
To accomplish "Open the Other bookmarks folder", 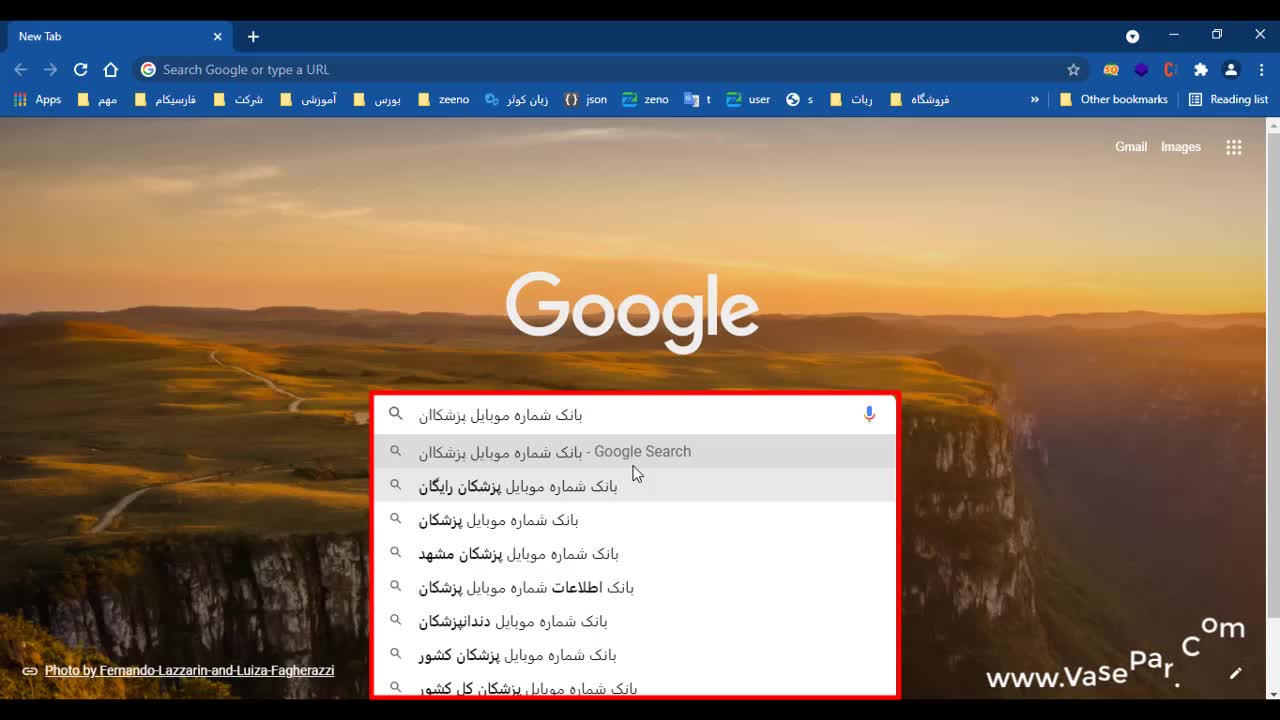I will (x=1113, y=100).
